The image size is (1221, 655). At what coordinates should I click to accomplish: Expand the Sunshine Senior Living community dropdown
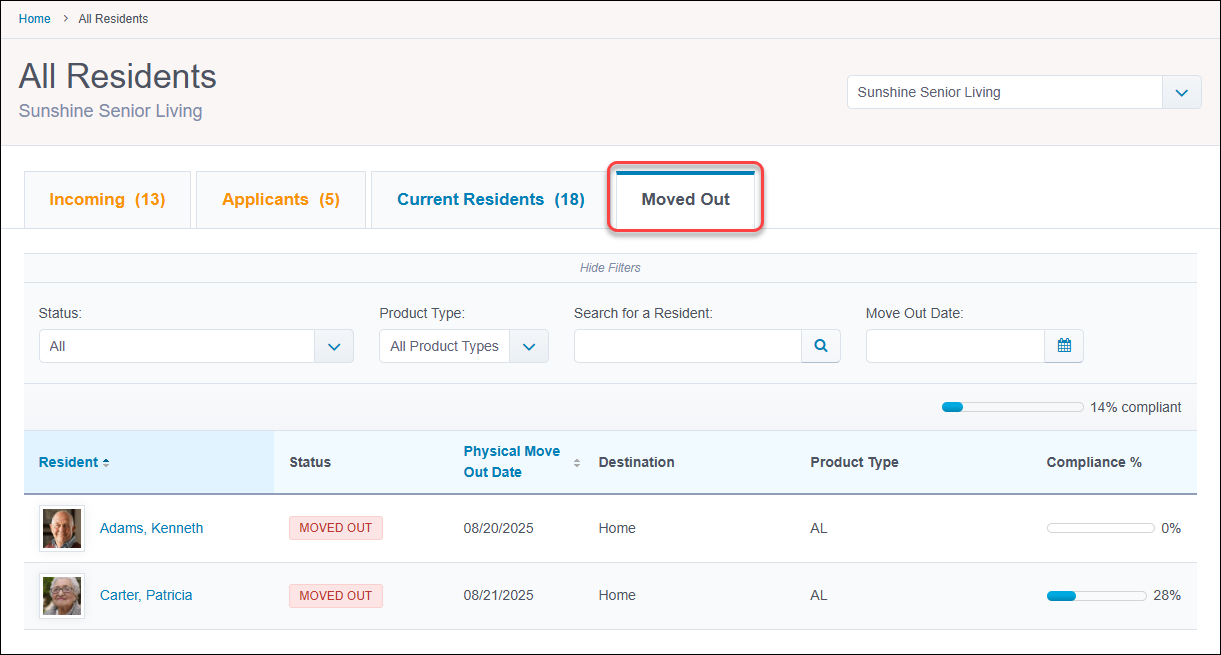(x=1181, y=92)
